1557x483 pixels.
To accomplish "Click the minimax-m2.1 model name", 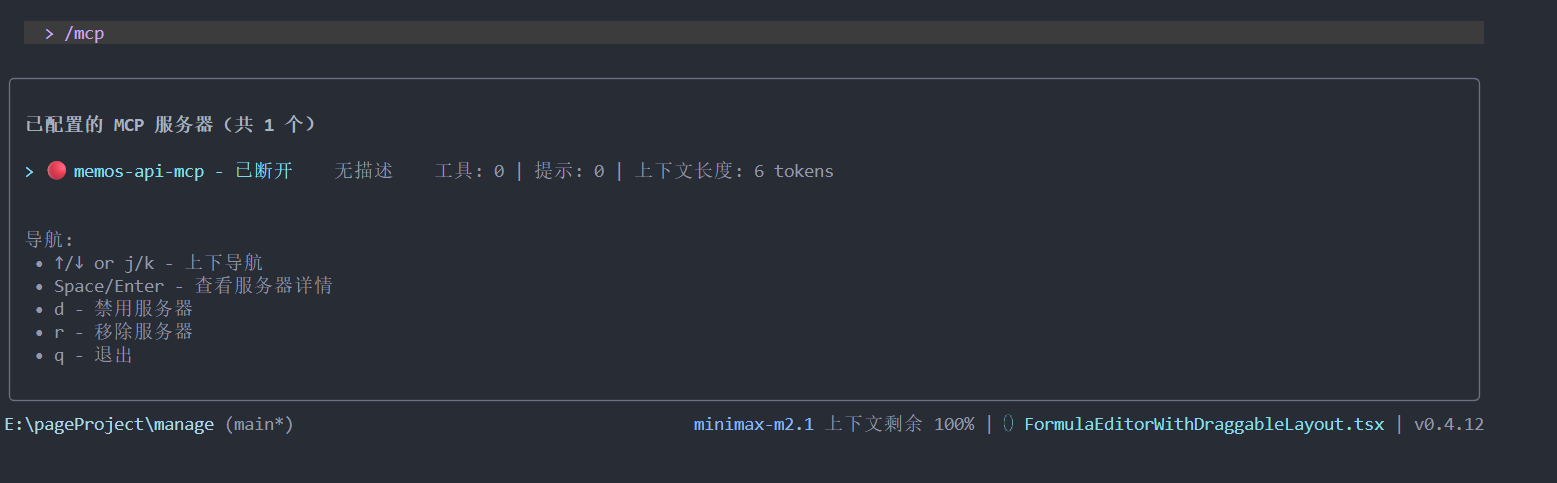I will point(753,424).
